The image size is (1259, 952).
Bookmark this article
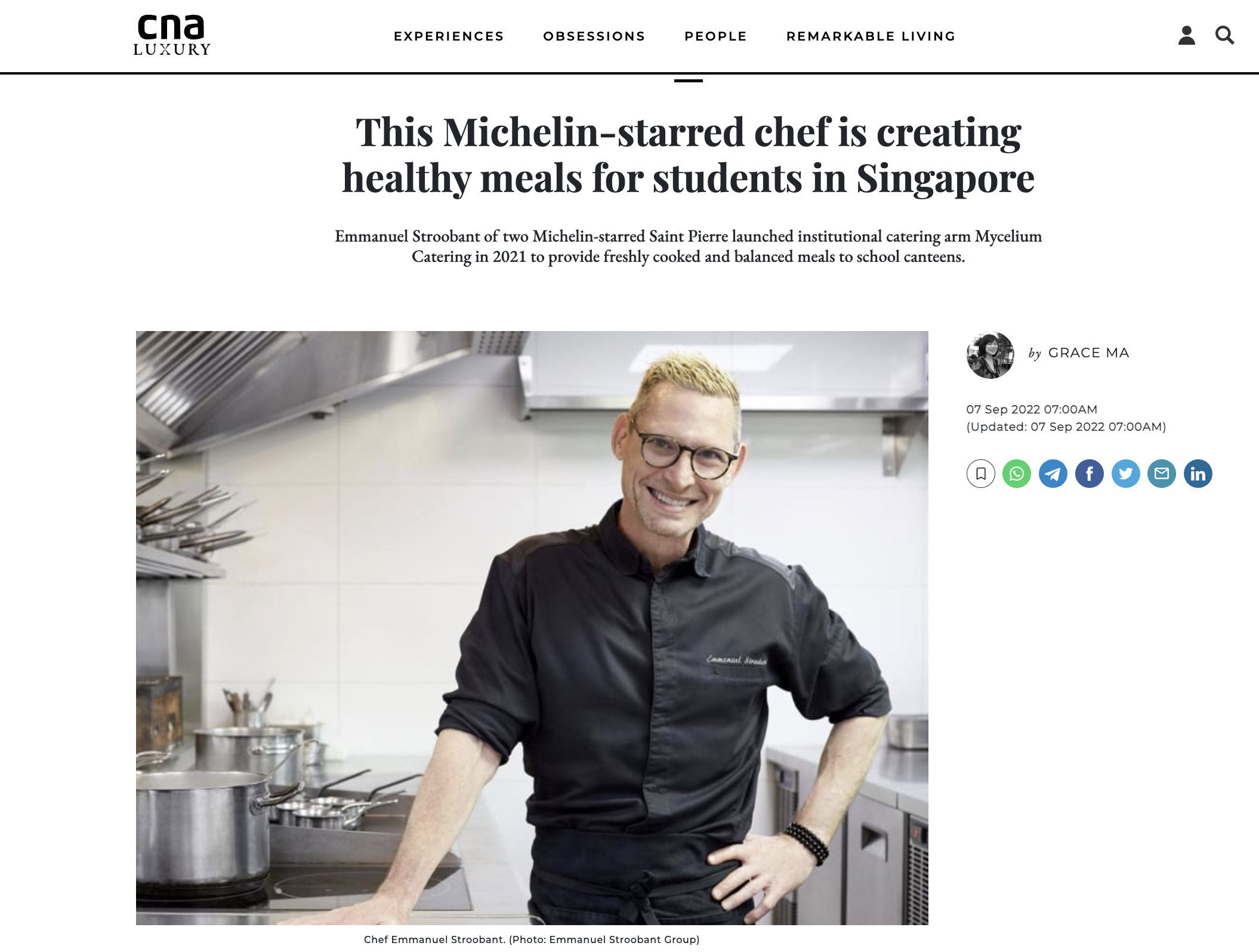pyautogui.click(x=980, y=474)
